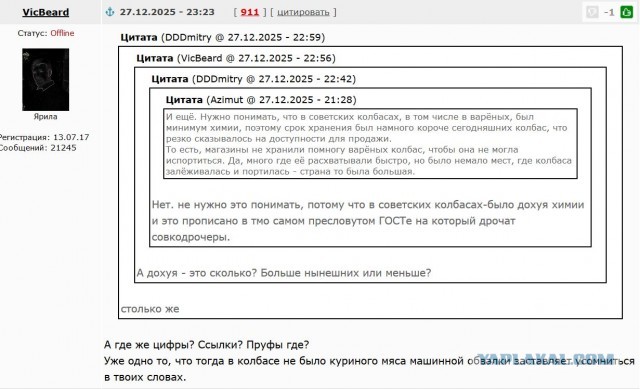Viewport: 640px width, 389px height.
Task: Click quote header from DDDmitry at 22:42
Action: 253,79
